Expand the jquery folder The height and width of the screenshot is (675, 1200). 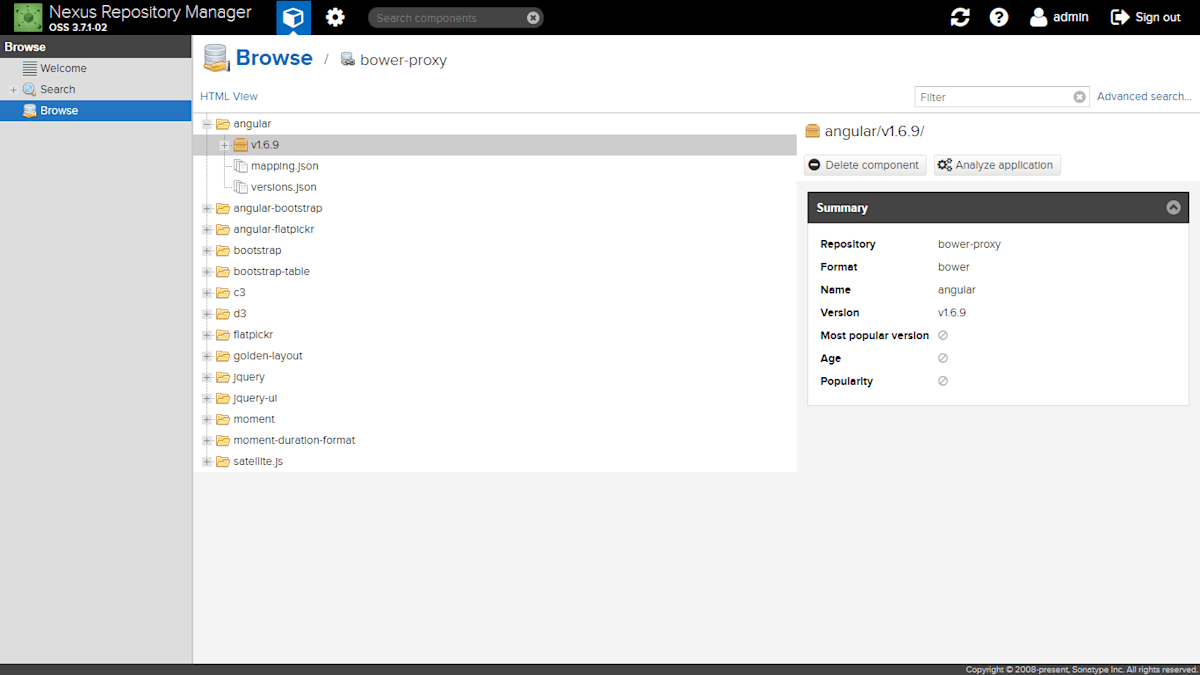[x=207, y=377]
